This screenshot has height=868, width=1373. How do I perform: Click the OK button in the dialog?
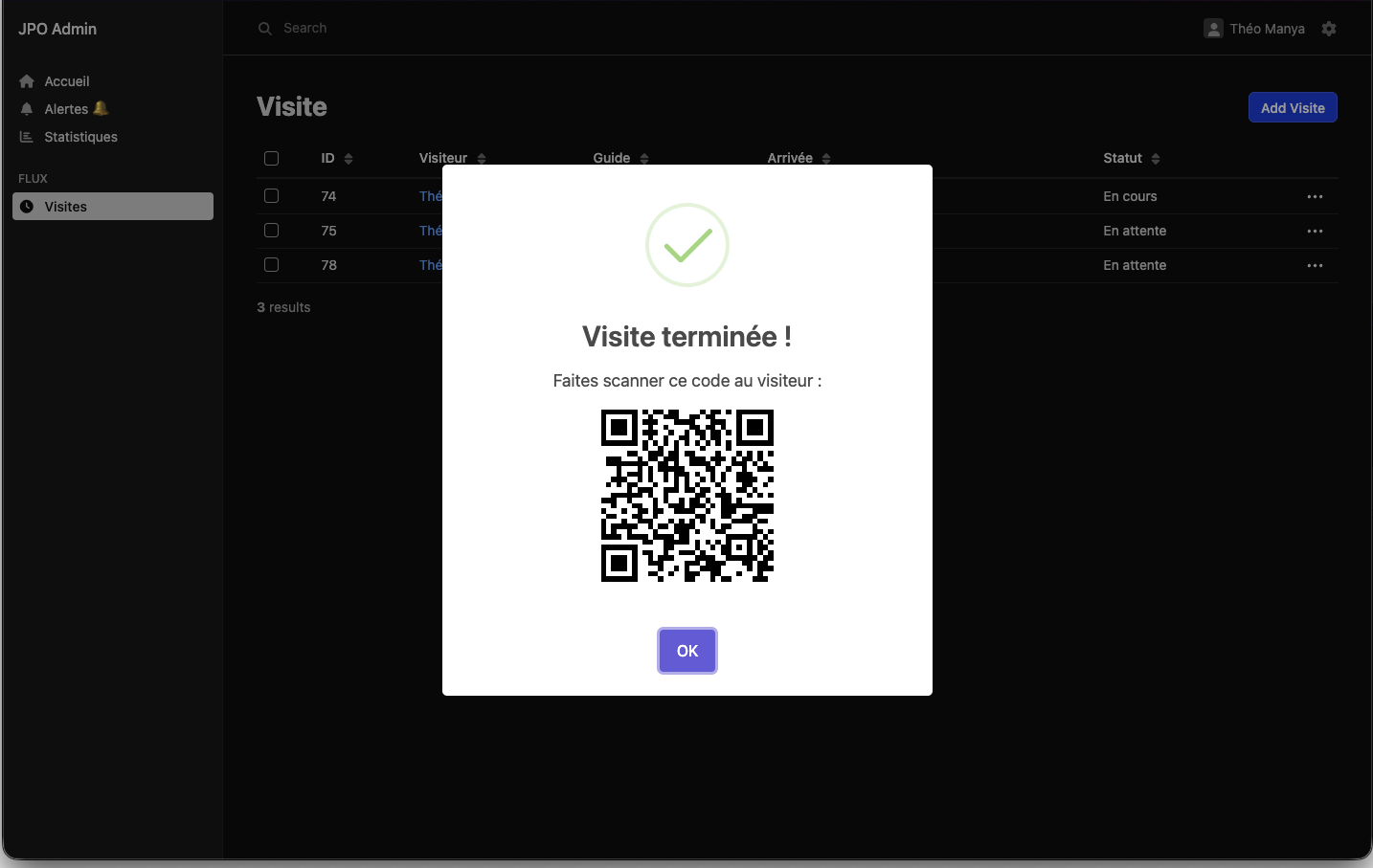point(686,651)
